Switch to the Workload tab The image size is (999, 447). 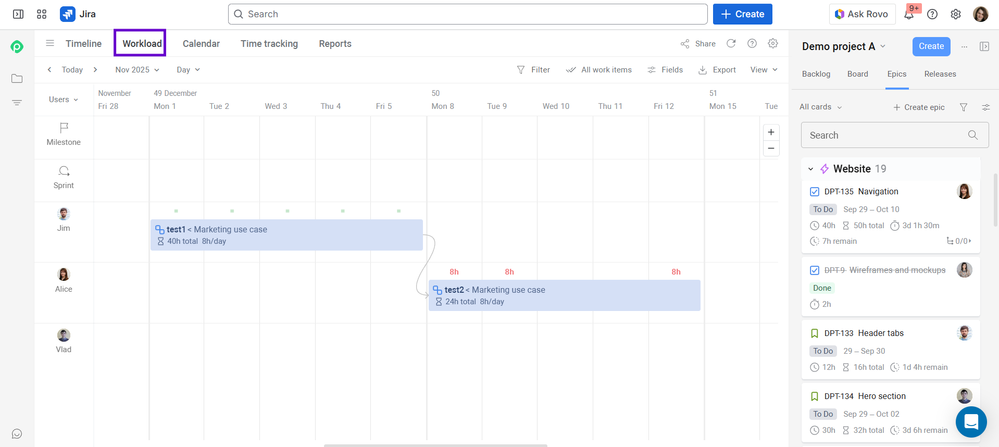142,44
